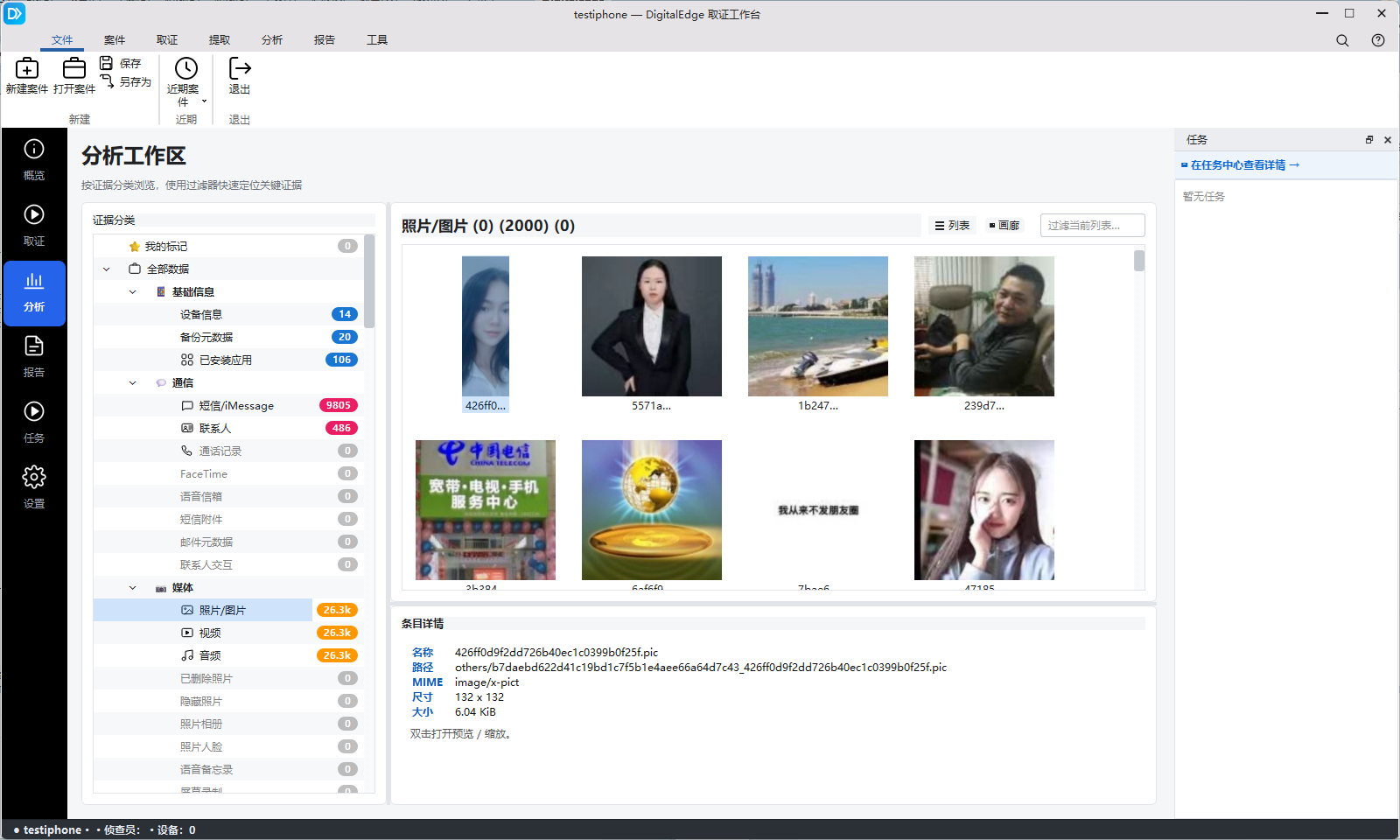Open 取证 forensics sidebar item
This screenshot has height=840, width=1400.
[x=34, y=227]
